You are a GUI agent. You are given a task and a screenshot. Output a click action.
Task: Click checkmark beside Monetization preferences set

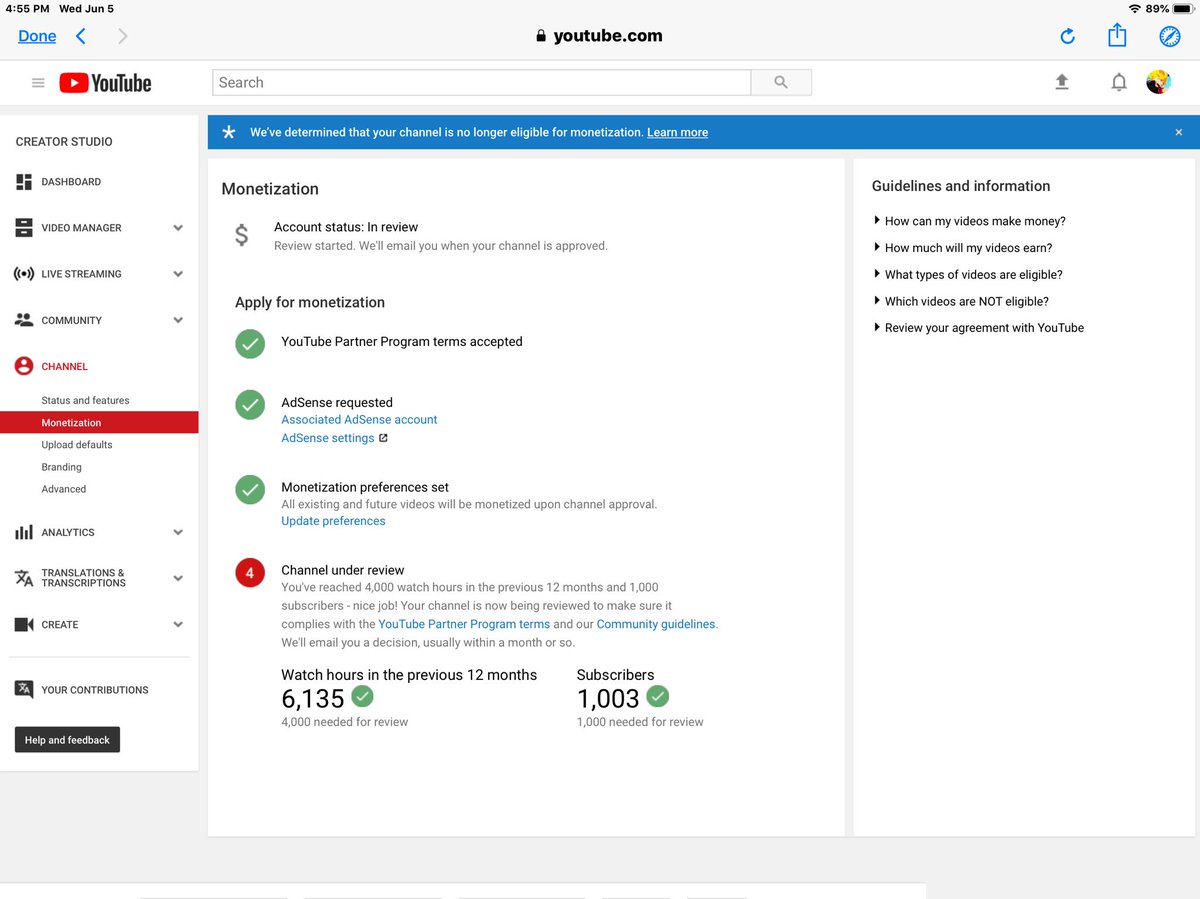250,490
